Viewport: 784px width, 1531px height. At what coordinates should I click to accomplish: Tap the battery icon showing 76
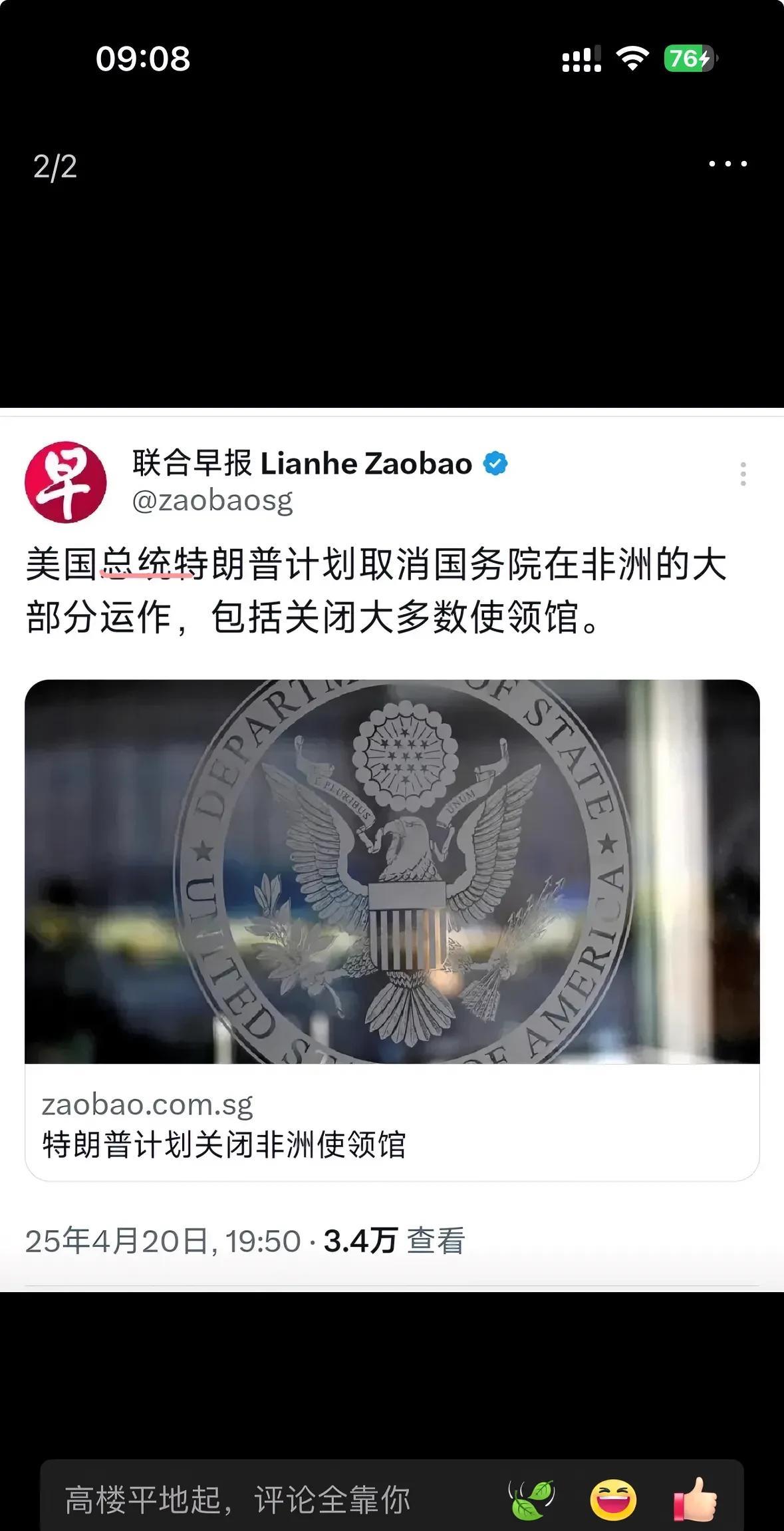[x=690, y=59]
